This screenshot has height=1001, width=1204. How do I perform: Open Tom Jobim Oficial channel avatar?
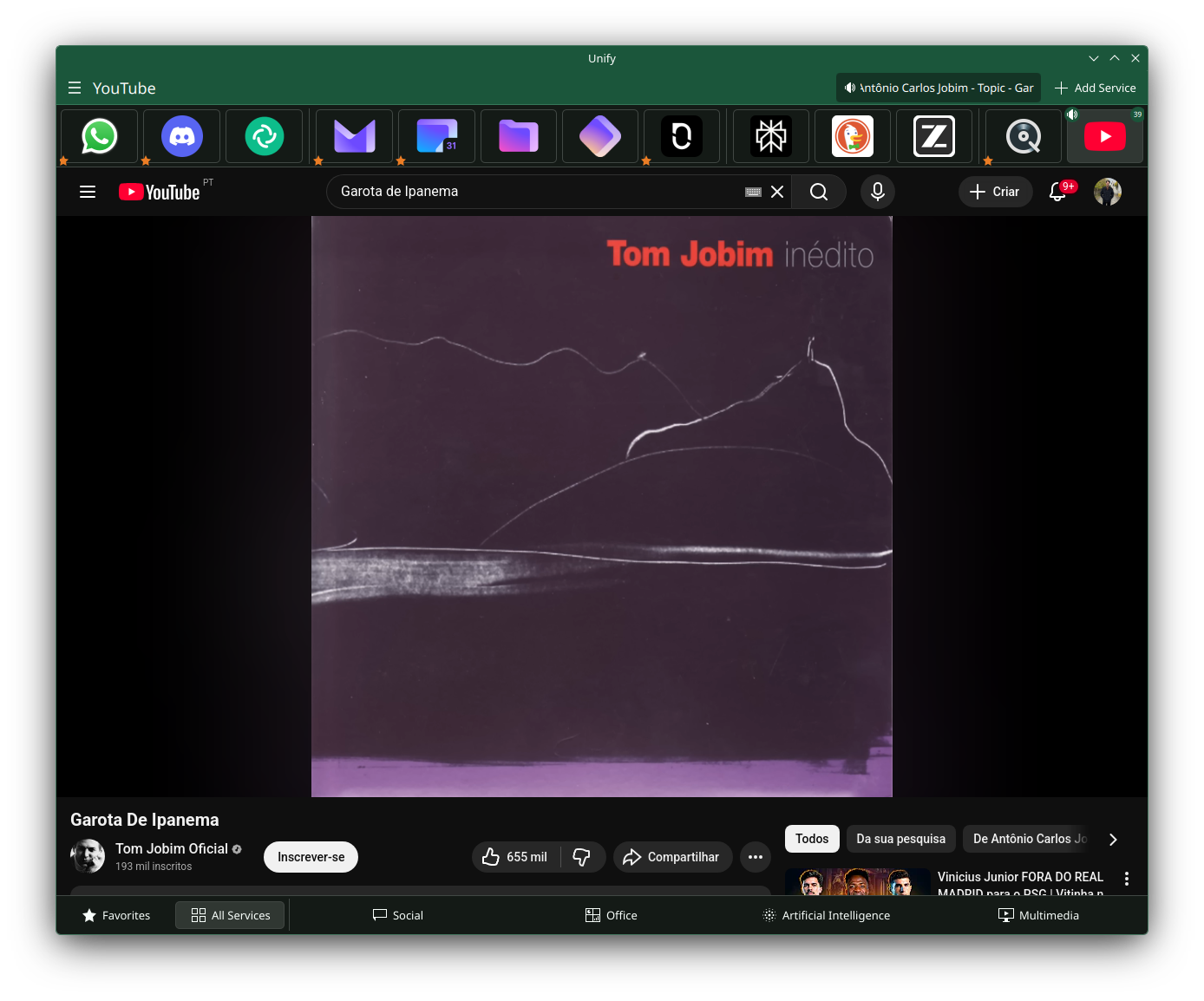tap(88, 856)
